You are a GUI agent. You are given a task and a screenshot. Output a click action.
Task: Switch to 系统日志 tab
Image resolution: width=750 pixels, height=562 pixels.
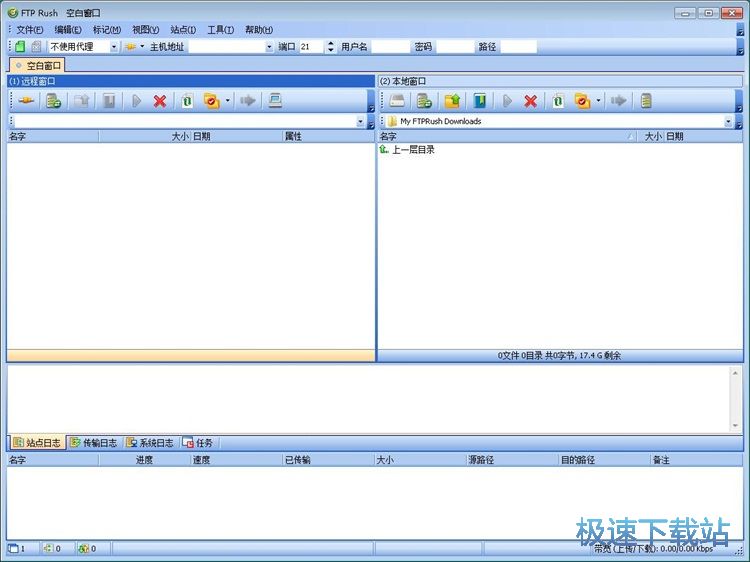[x=150, y=443]
